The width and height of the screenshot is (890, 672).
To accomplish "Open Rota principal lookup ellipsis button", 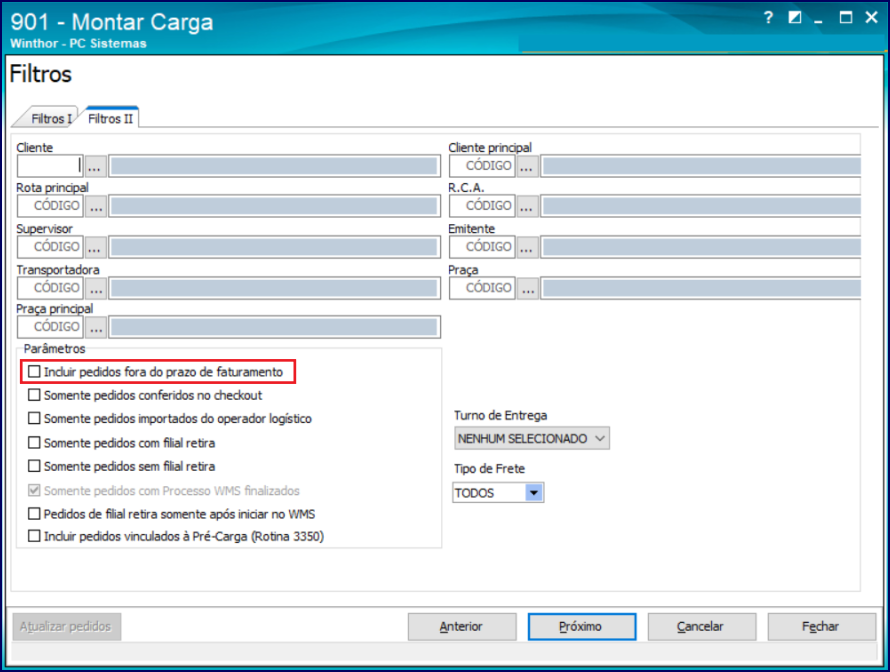I will [x=96, y=206].
